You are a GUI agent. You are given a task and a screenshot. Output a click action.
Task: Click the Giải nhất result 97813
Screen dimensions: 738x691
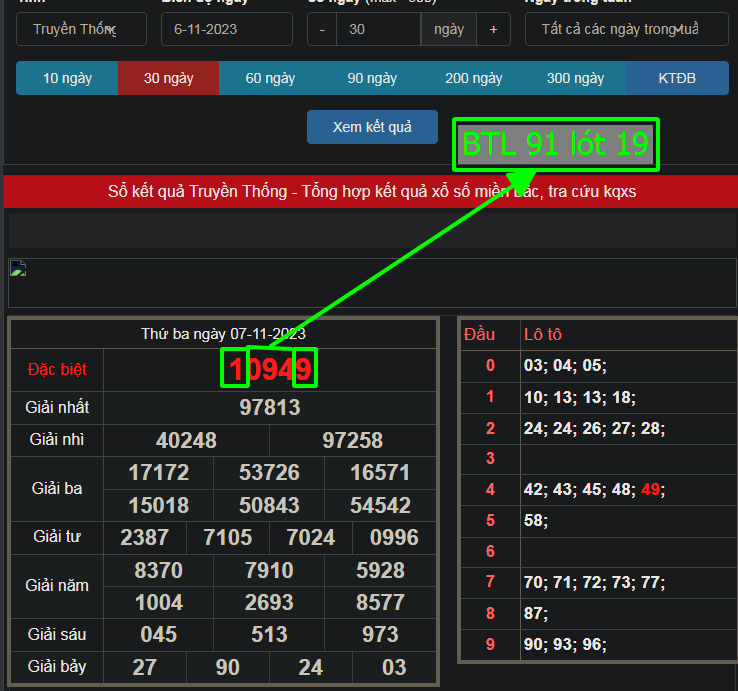270,407
